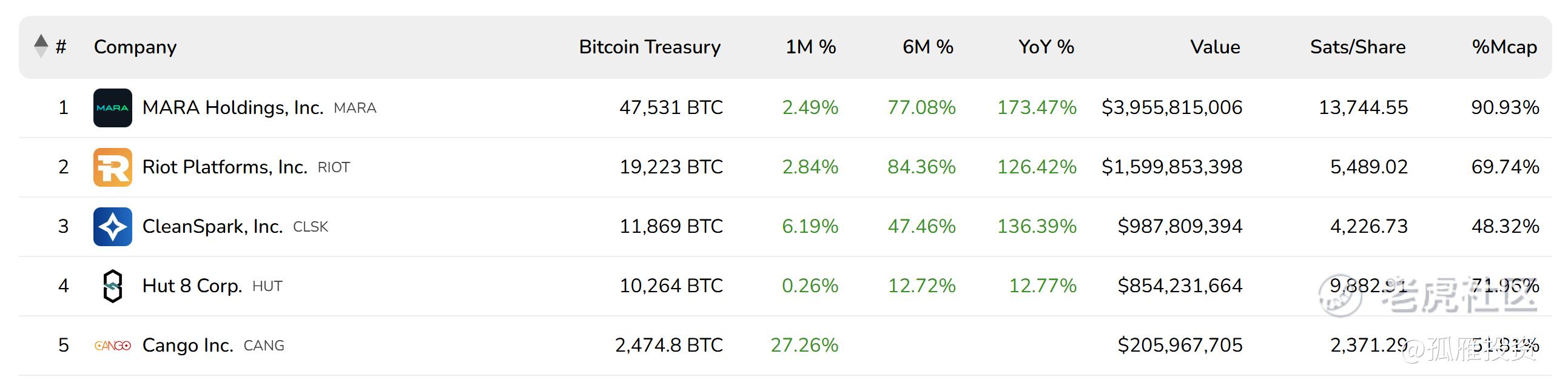Sort by 6M % column
1568x385 pixels.
pos(927,47)
